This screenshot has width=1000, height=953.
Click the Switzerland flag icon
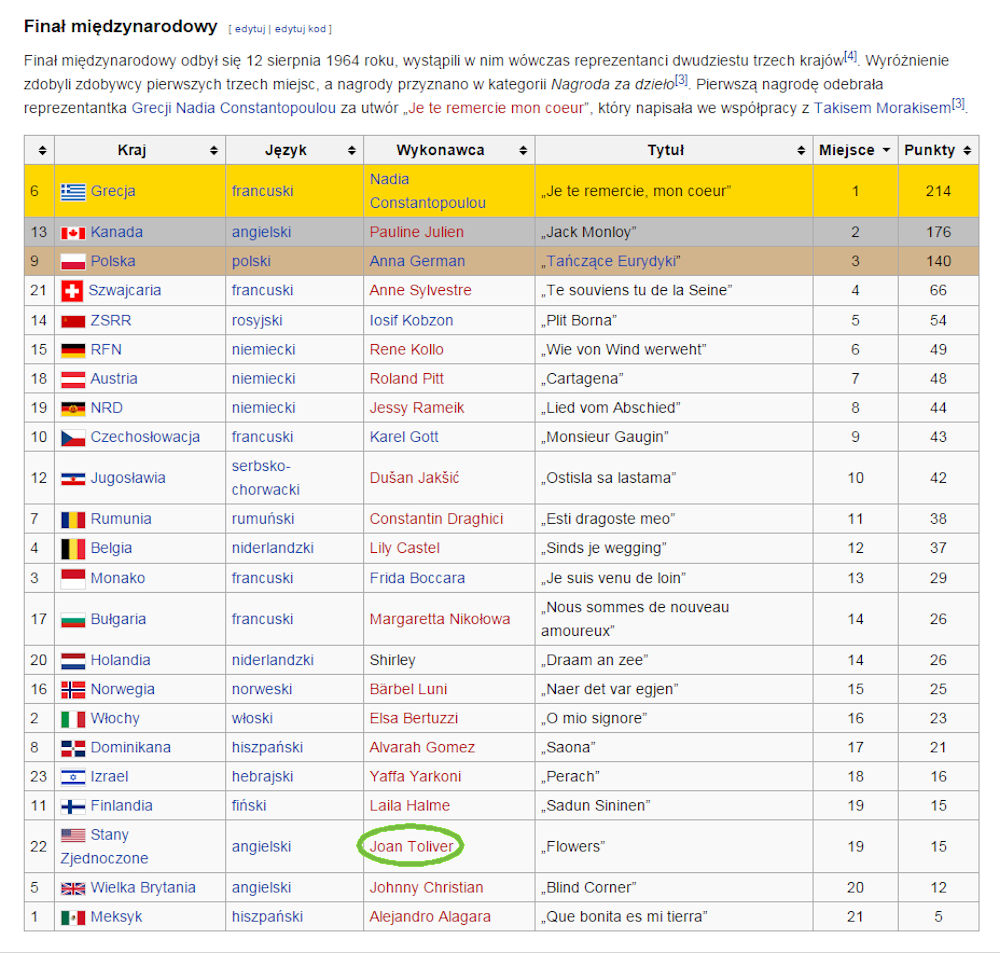click(x=71, y=291)
